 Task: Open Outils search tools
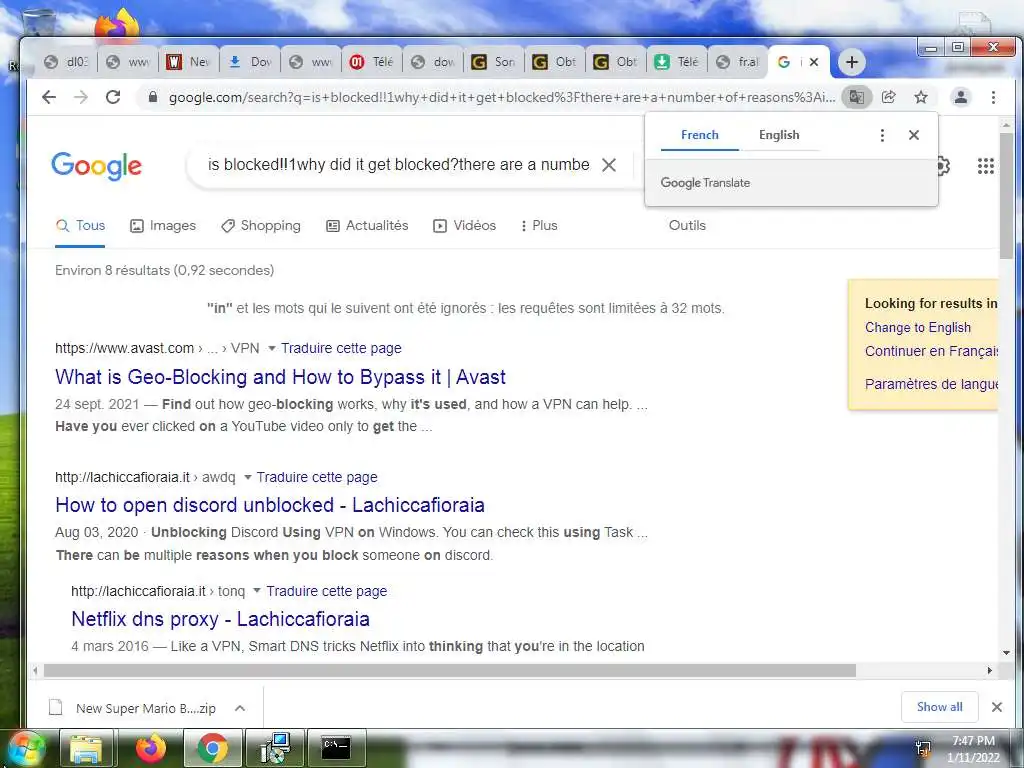(687, 225)
